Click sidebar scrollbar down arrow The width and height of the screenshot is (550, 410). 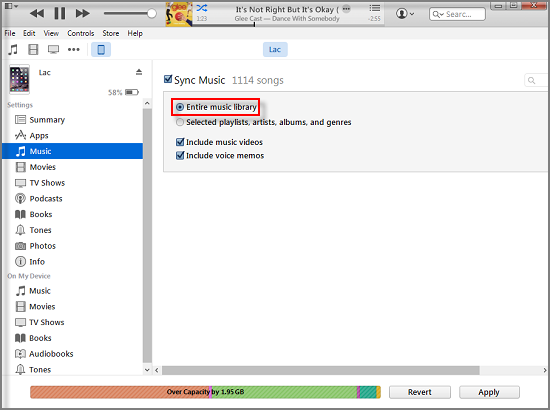147,370
